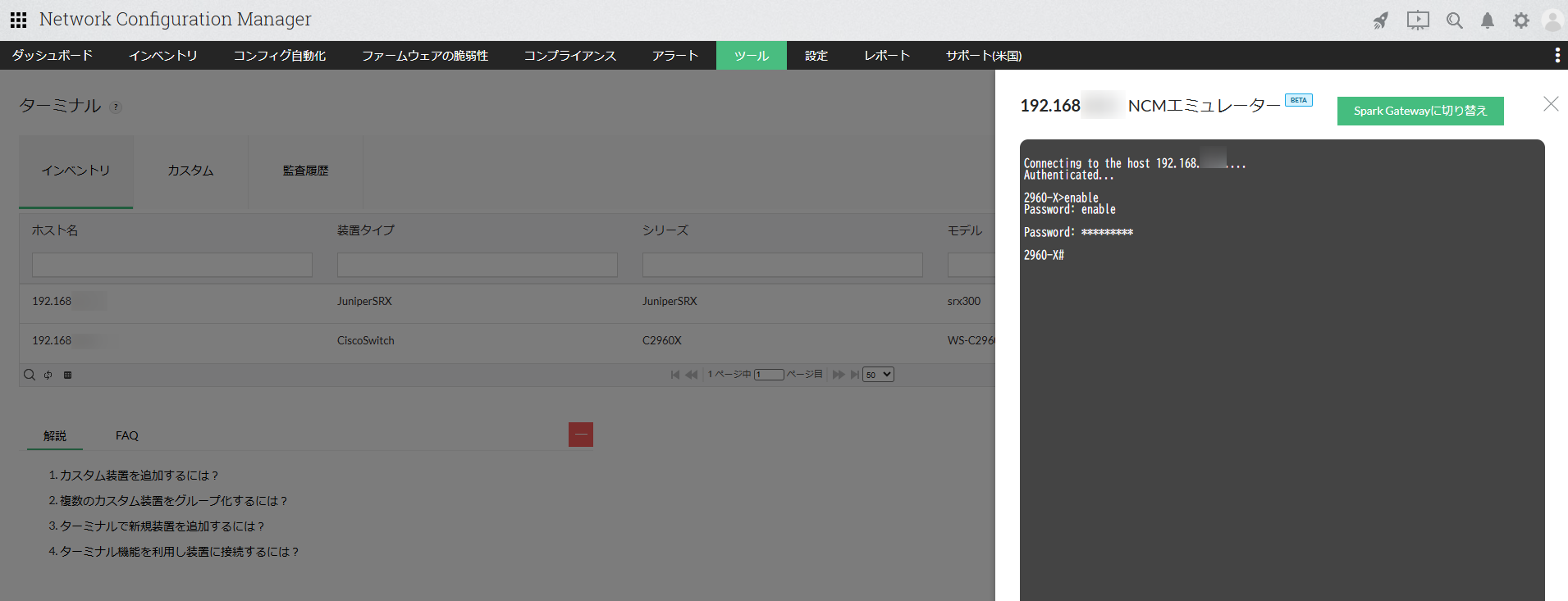This screenshot has height=601, width=1568.
Task: Open the サポート(米国) menu
Action: [984, 55]
